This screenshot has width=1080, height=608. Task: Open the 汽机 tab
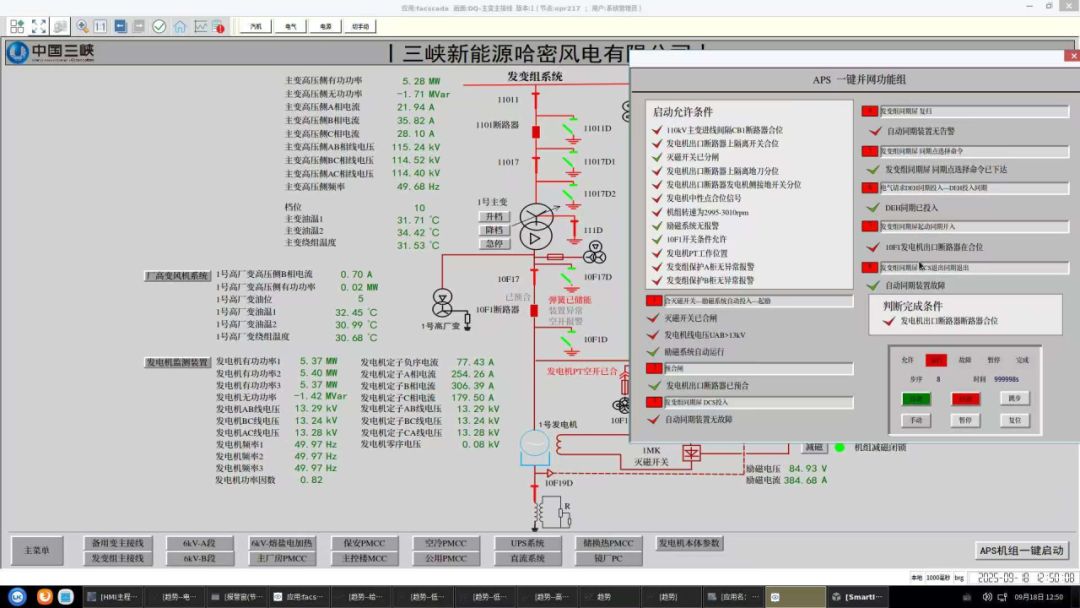(256, 26)
